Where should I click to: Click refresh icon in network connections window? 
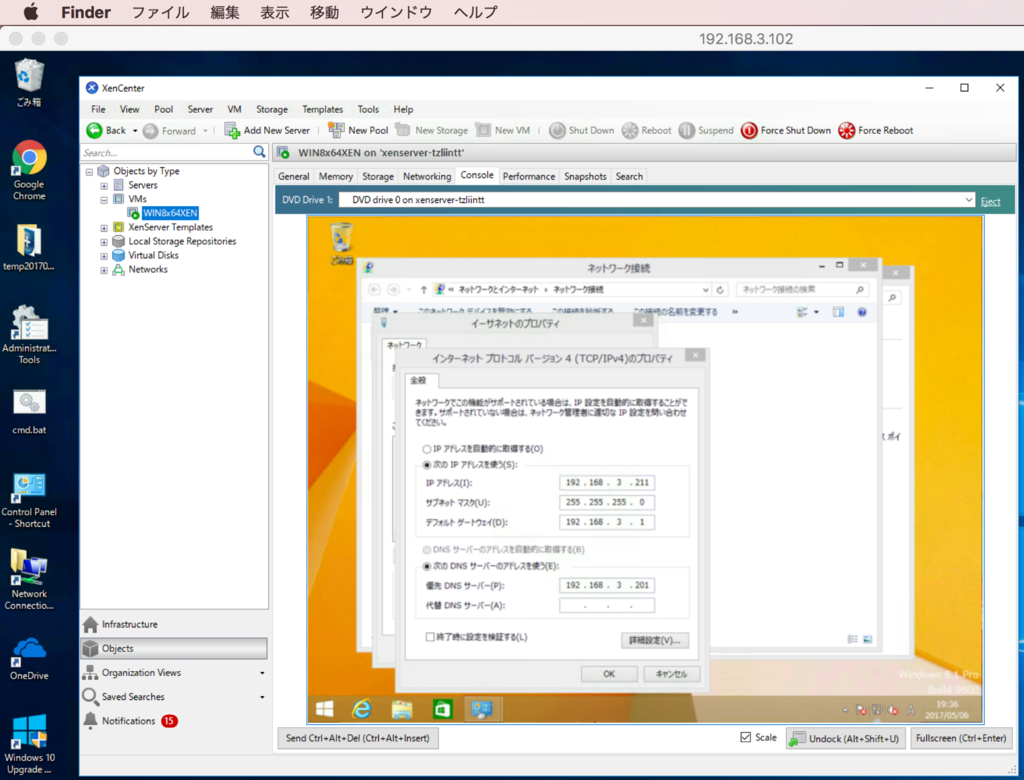(720, 289)
